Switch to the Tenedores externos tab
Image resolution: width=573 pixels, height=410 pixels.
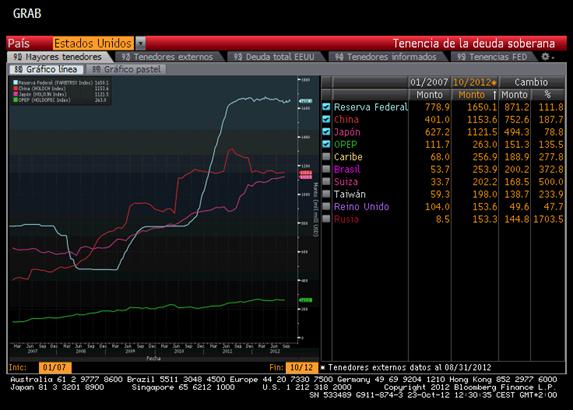click(x=168, y=57)
